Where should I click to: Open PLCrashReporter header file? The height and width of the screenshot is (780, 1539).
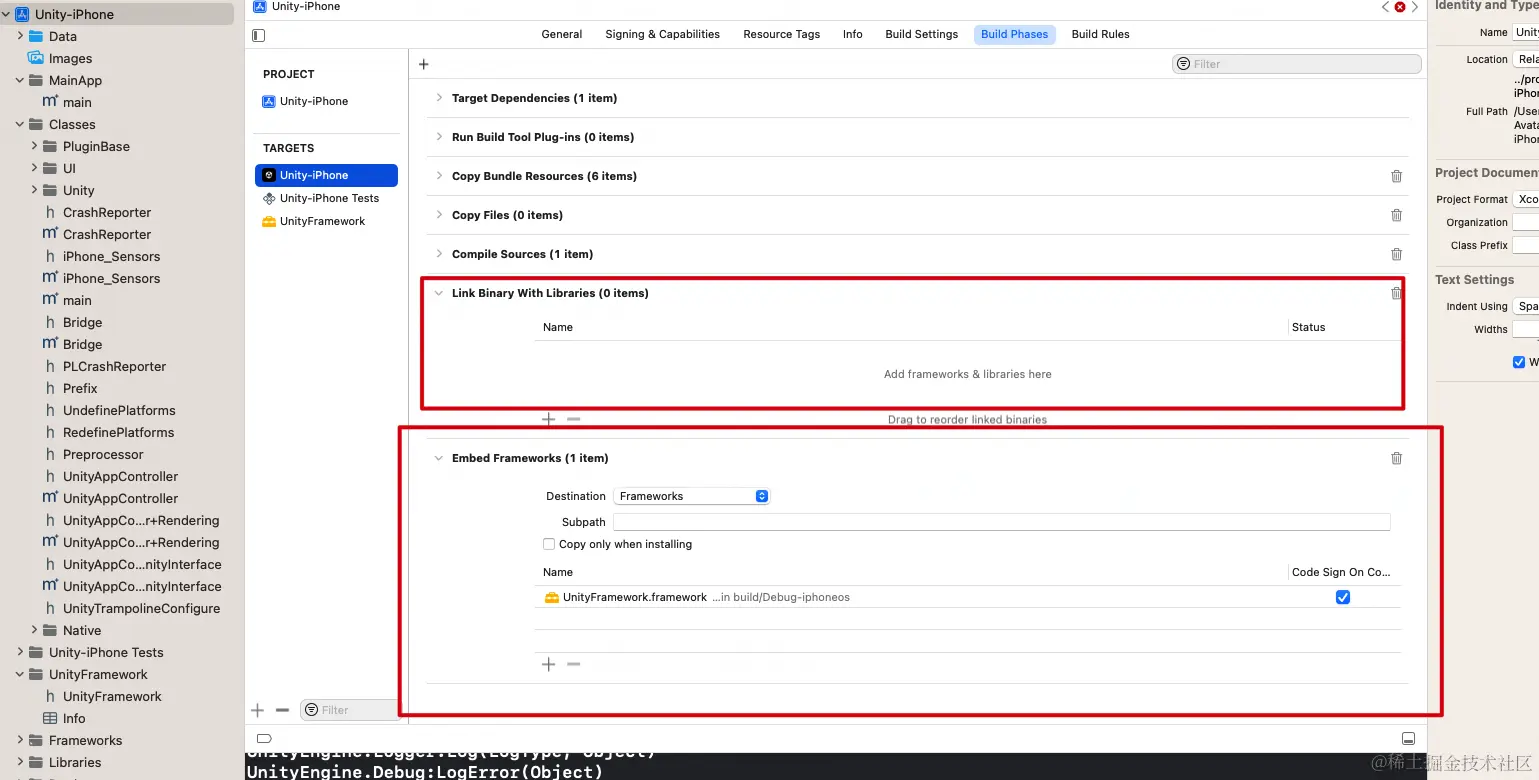click(114, 366)
